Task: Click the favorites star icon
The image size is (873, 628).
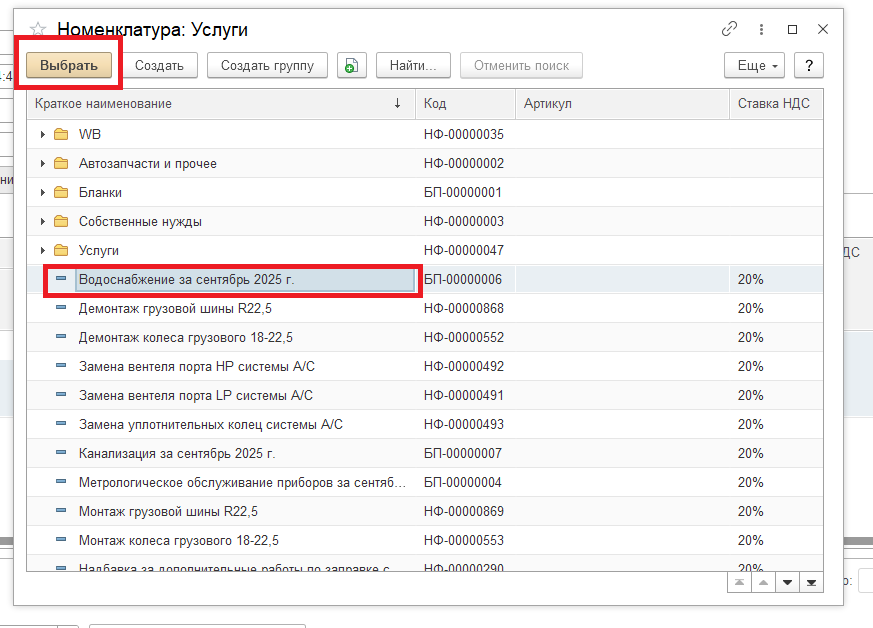Action: (38, 29)
